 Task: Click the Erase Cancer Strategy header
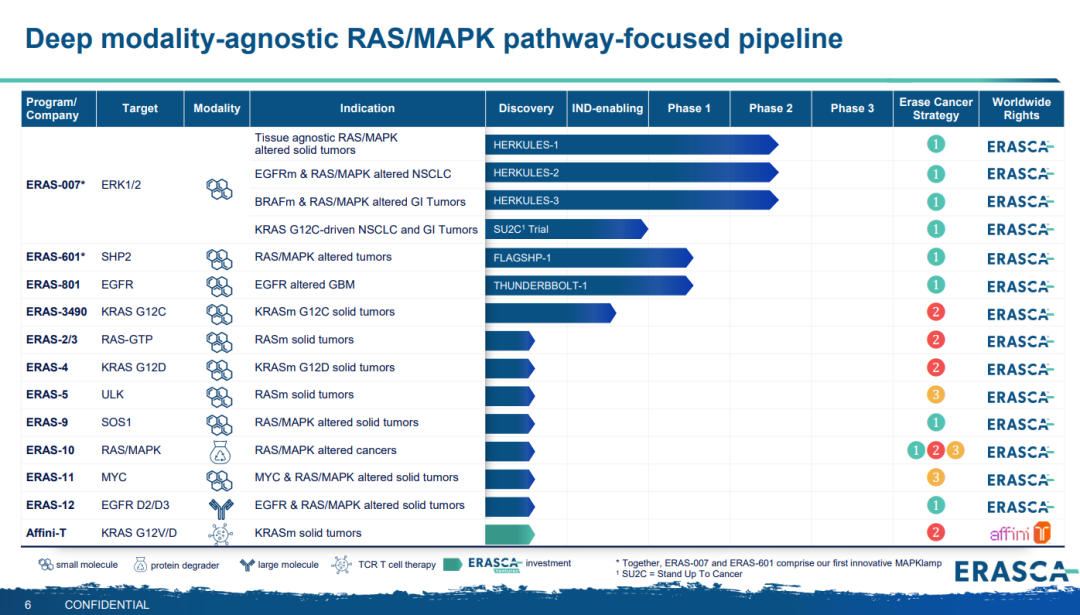tap(935, 108)
